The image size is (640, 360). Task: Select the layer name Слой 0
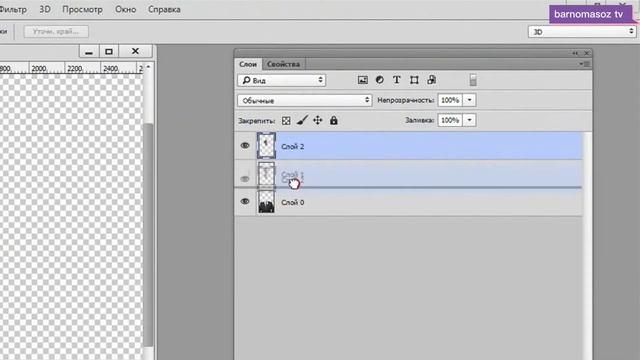tap(293, 202)
